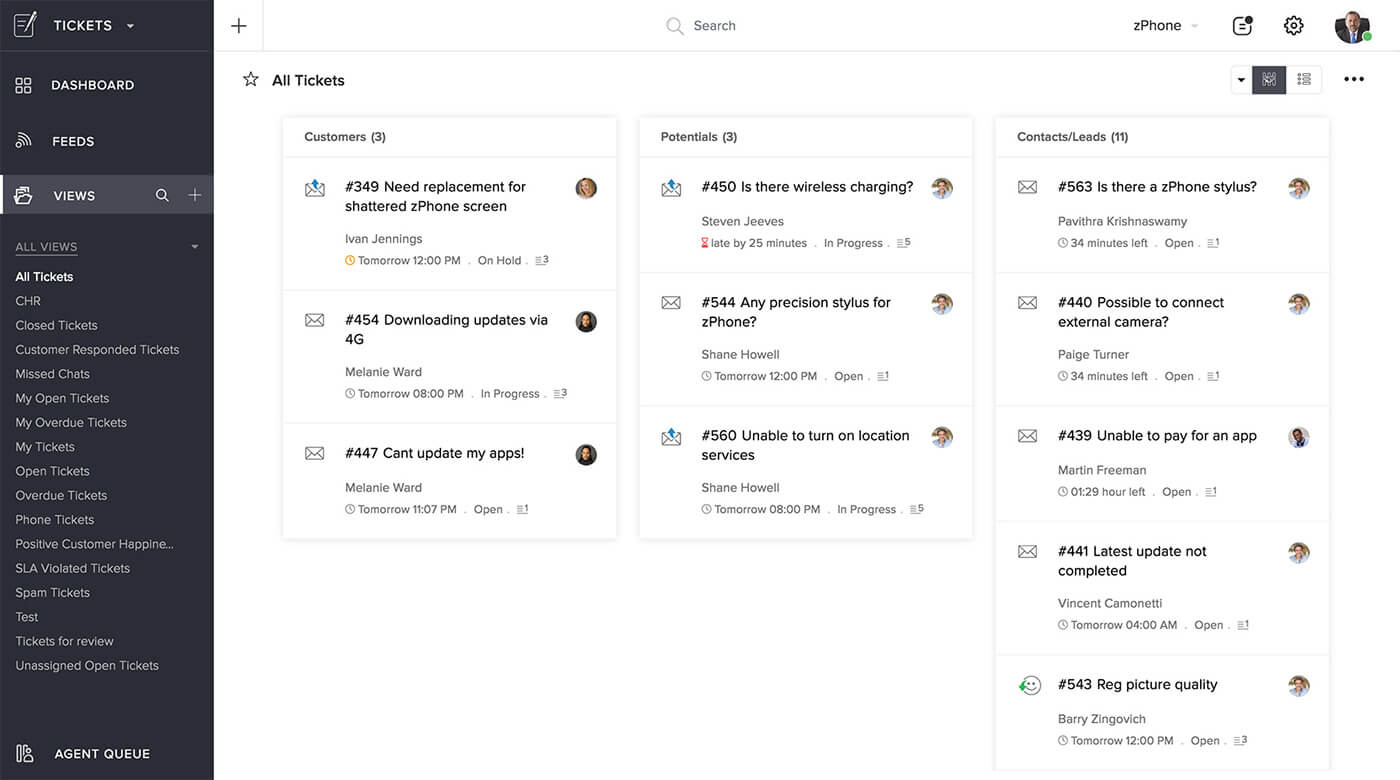Viewport: 1400px width, 780px height.
Task: Star the All Tickets view
Action: click(251, 80)
